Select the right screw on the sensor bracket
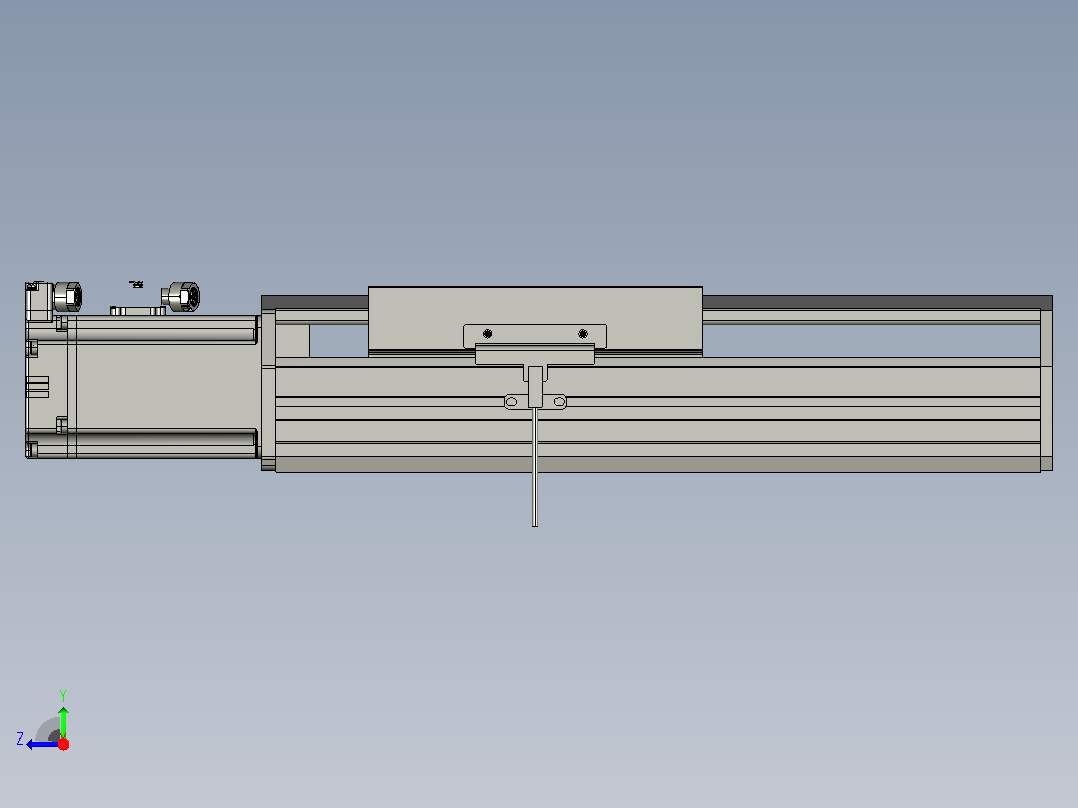Viewport: 1078px width, 808px height. (583, 334)
